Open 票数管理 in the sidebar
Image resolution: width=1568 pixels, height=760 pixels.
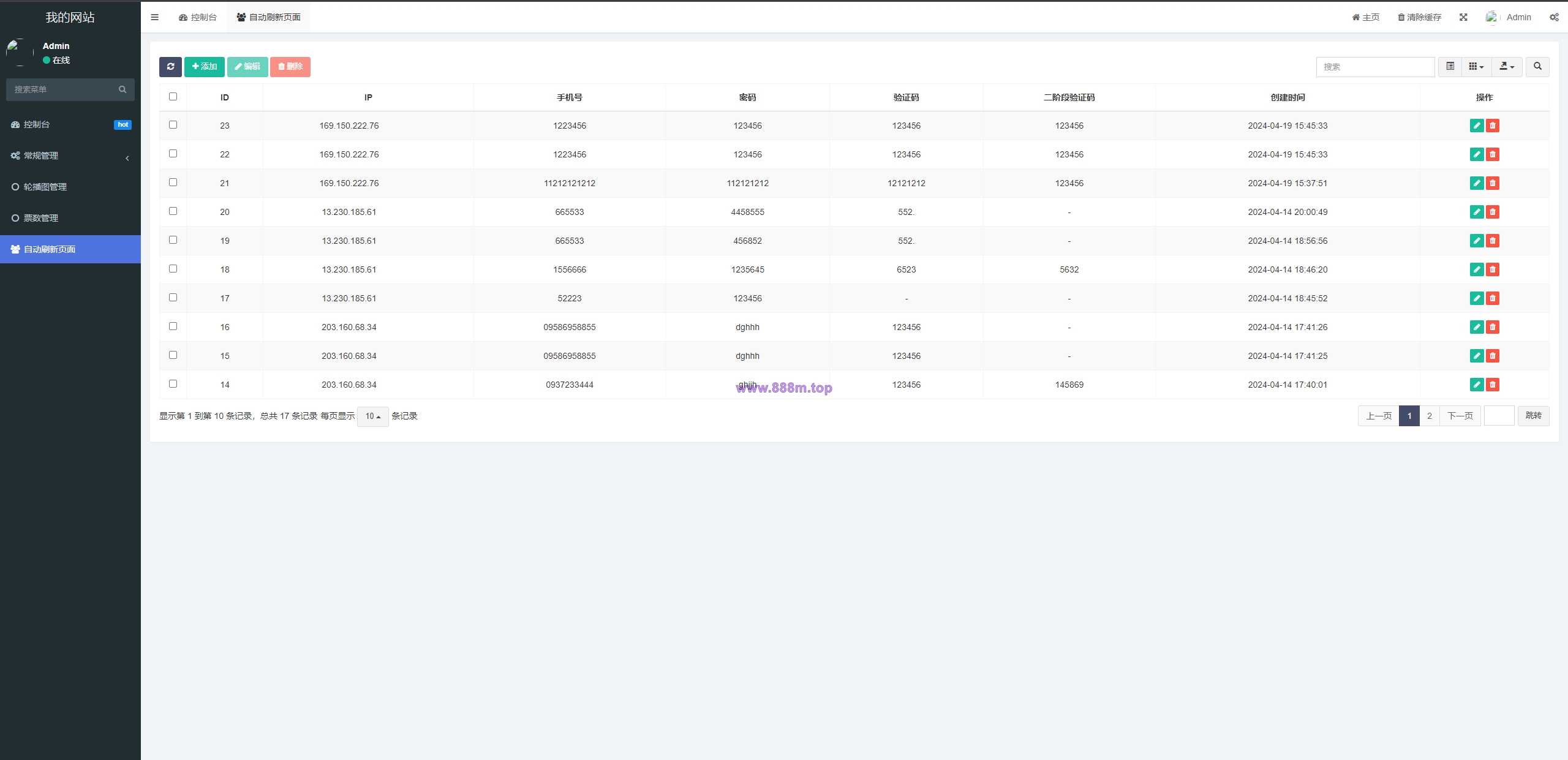coord(70,218)
